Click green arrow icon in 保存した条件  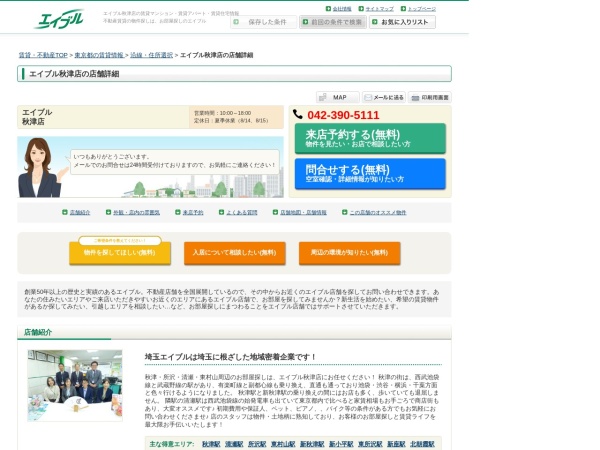(236, 22)
